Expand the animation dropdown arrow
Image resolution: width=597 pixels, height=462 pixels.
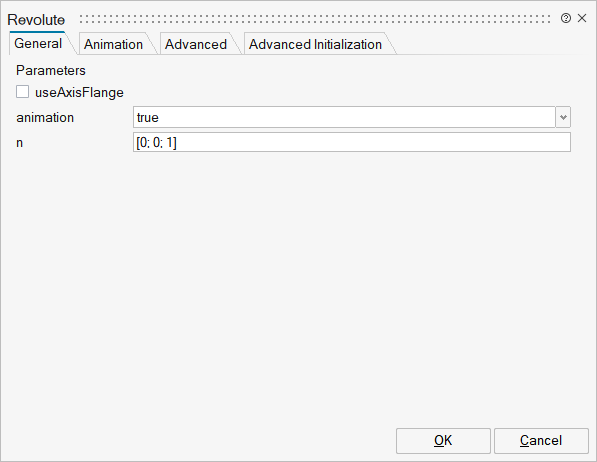click(x=563, y=117)
